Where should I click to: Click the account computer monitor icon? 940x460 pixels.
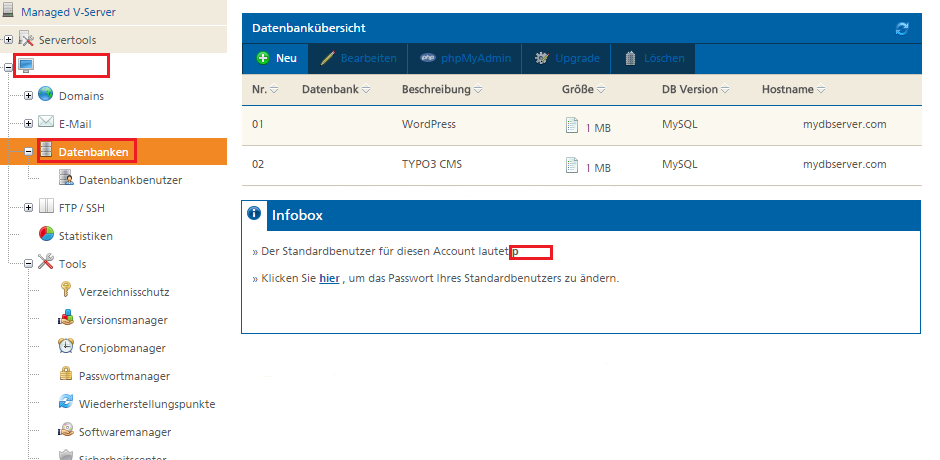26,65
